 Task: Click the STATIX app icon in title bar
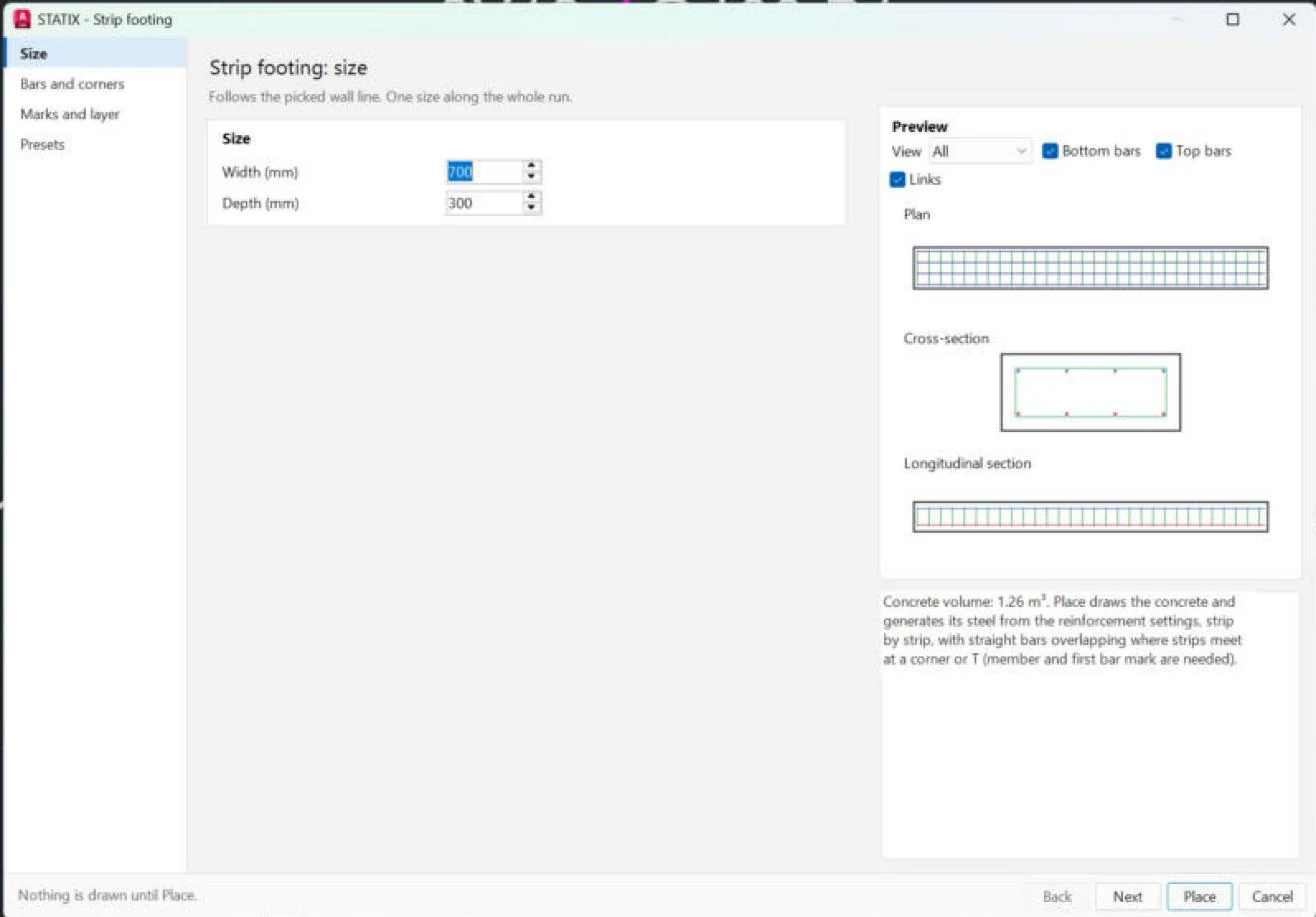22,19
